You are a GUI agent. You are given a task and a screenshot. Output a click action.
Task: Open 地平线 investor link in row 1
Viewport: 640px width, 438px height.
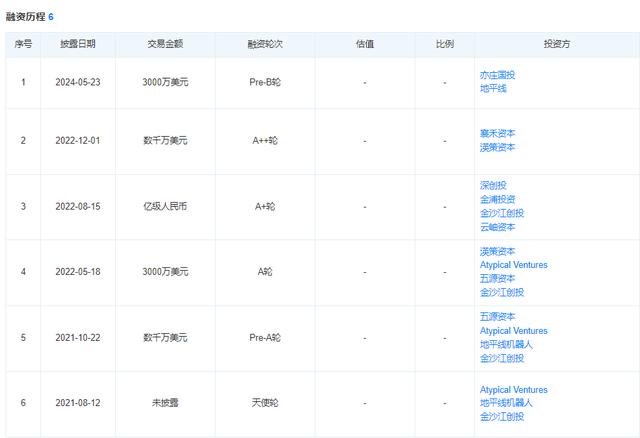tap(493, 89)
